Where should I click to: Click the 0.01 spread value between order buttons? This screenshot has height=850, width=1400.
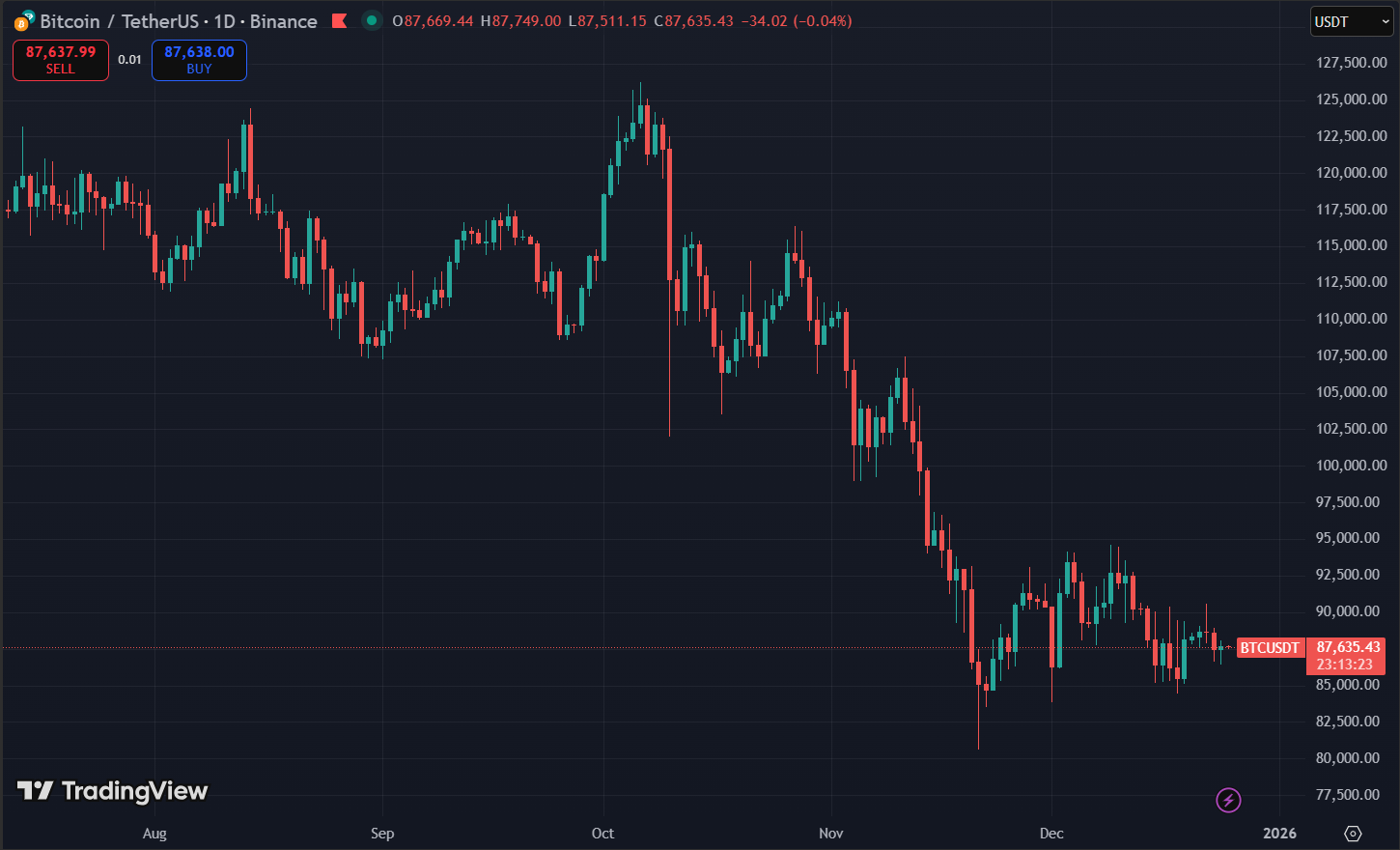[128, 59]
